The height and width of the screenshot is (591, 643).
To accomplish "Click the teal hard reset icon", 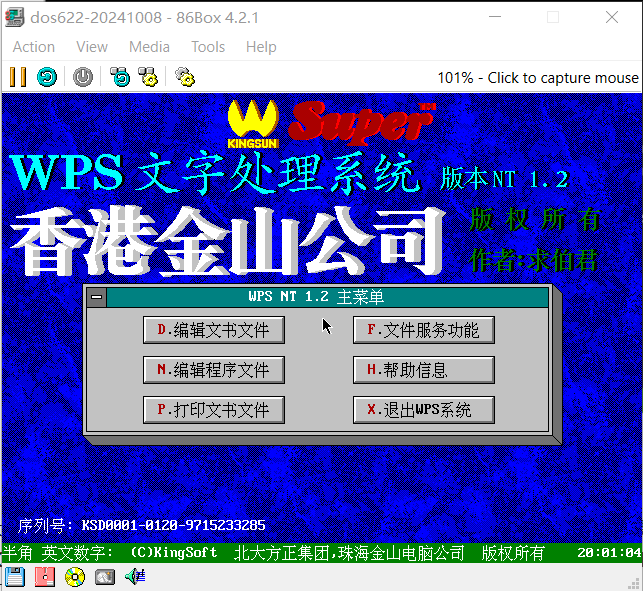I will coord(47,77).
